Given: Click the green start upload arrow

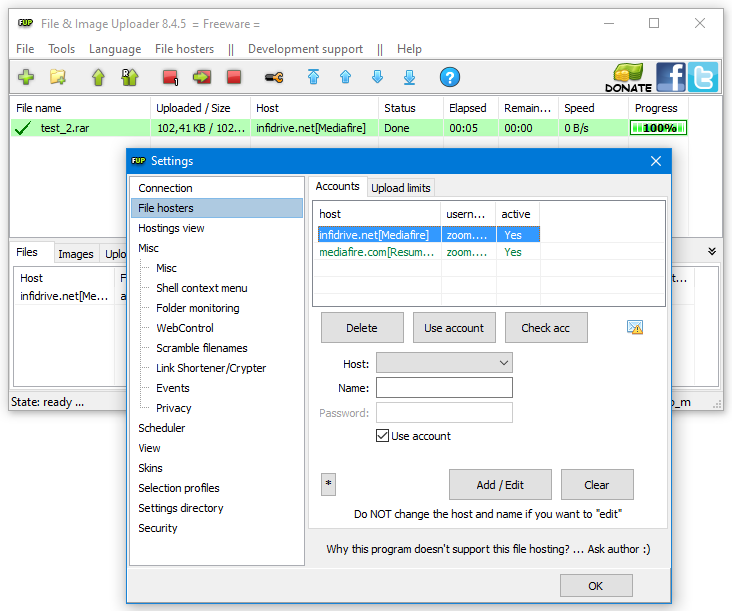Looking at the screenshot, I should tap(98, 77).
